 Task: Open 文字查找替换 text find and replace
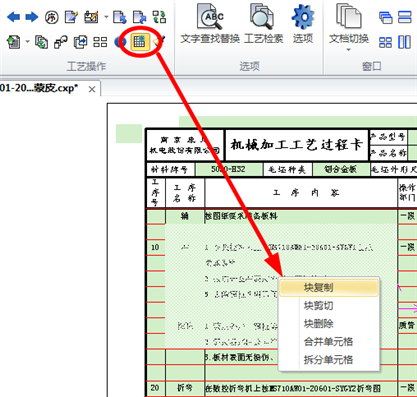pyautogui.click(x=210, y=24)
